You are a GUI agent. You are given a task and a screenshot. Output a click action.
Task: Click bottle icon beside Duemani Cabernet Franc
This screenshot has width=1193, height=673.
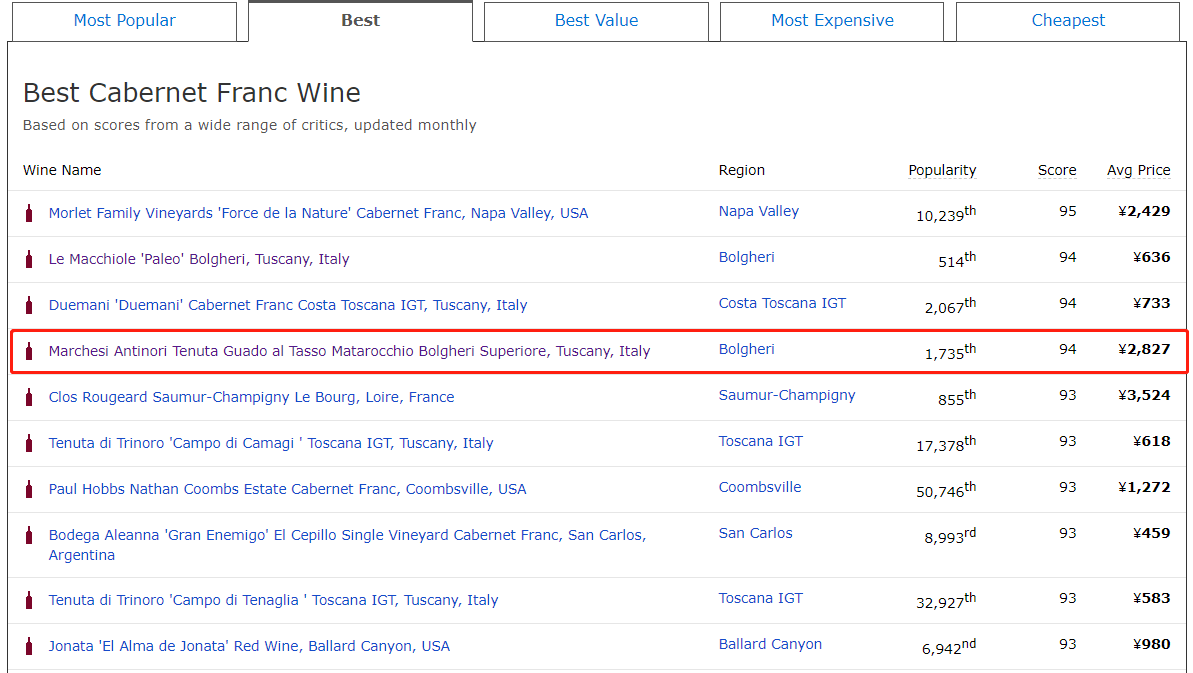(x=29, y=305)
